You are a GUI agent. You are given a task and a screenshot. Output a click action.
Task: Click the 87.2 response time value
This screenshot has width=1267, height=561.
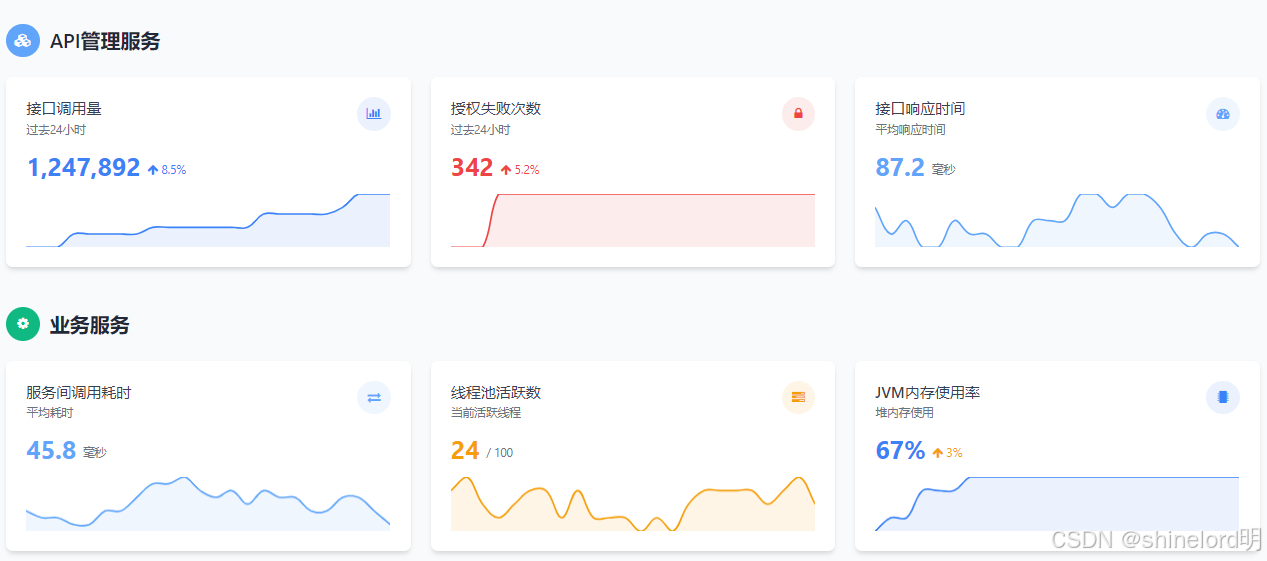pyautogui.click(x=900, y=167)
